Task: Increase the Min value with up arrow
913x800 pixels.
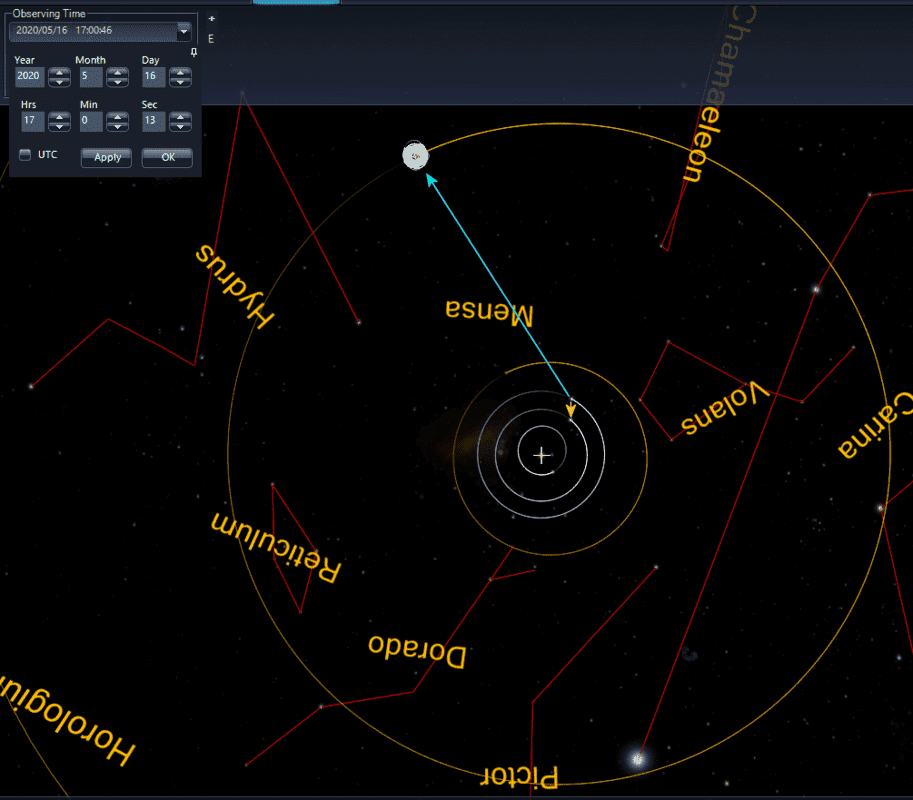Action: tap(118, 116)
